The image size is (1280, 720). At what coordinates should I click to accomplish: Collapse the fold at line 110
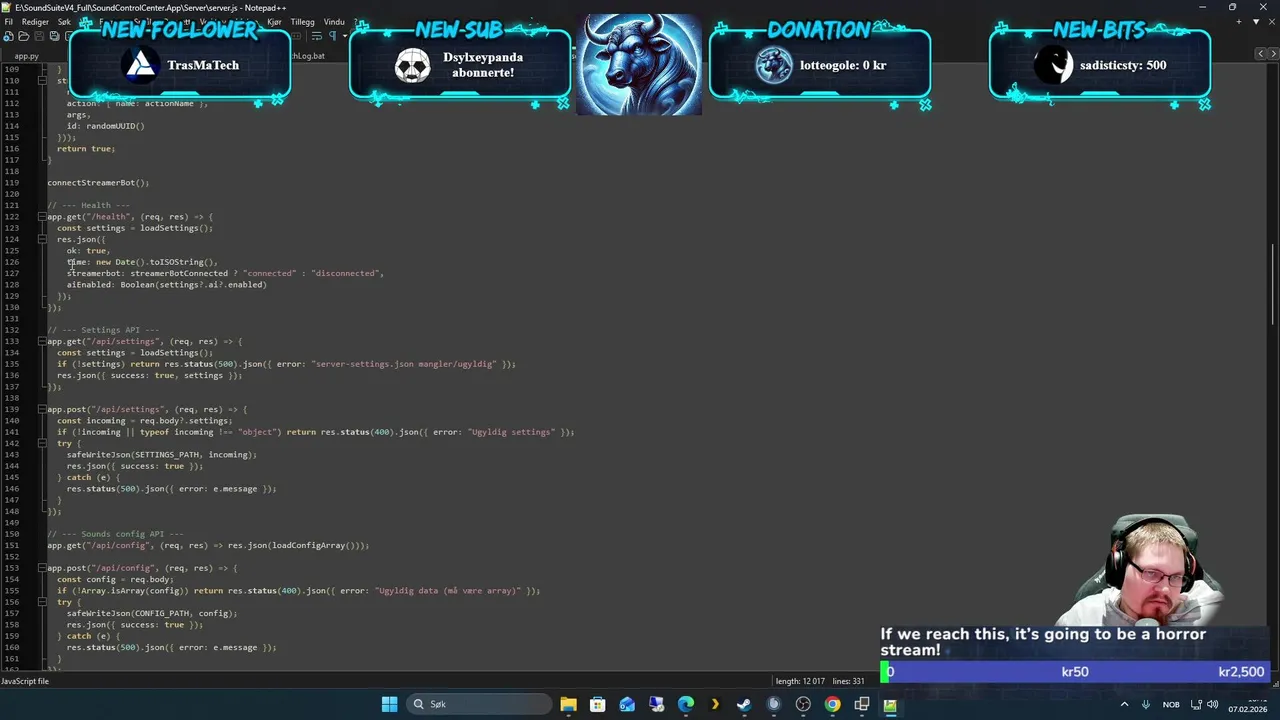point(42,80)
